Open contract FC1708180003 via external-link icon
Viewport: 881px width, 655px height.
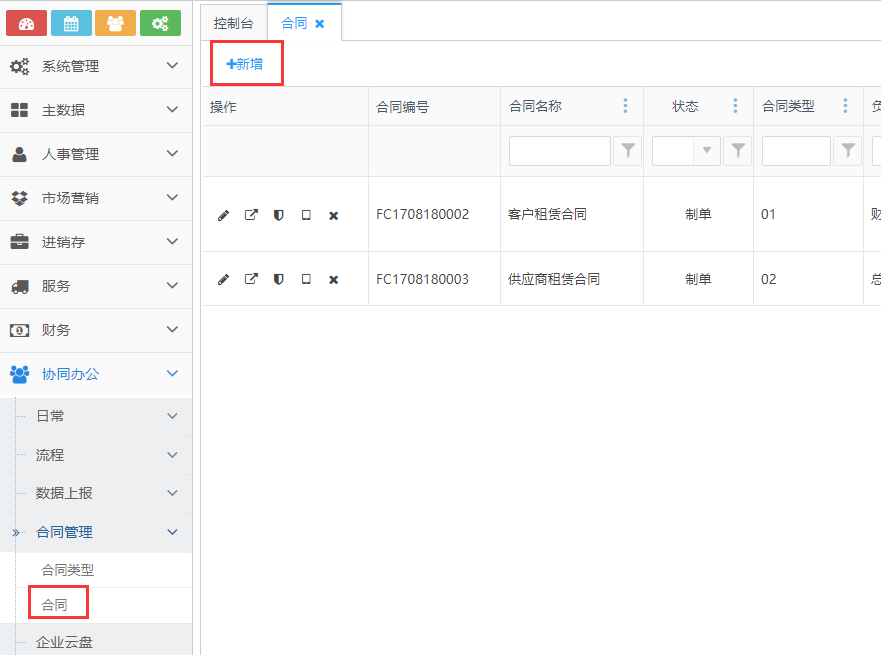[x=251, y=279]
